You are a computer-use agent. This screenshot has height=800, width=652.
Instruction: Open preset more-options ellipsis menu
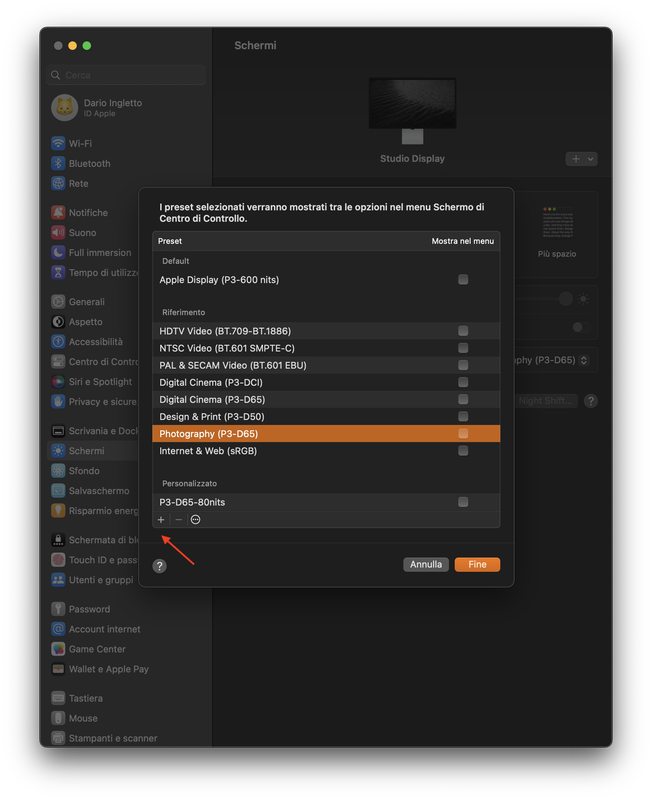point(195,519)
